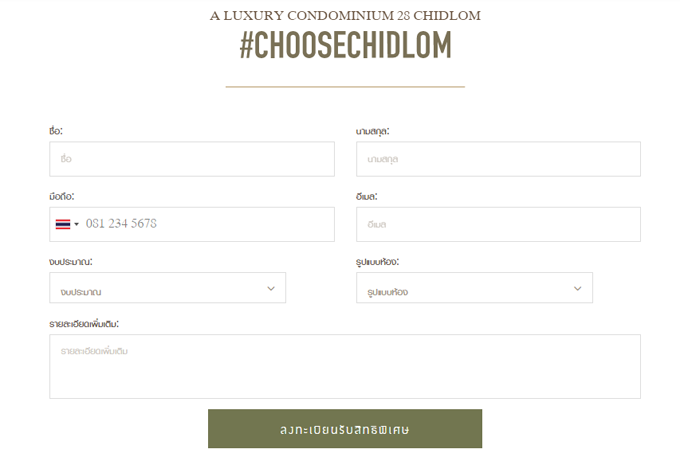Viewport: 680px width, 457px height.
Task: Click into the นามสกุล last name field
Action: (x=498, y=159)
